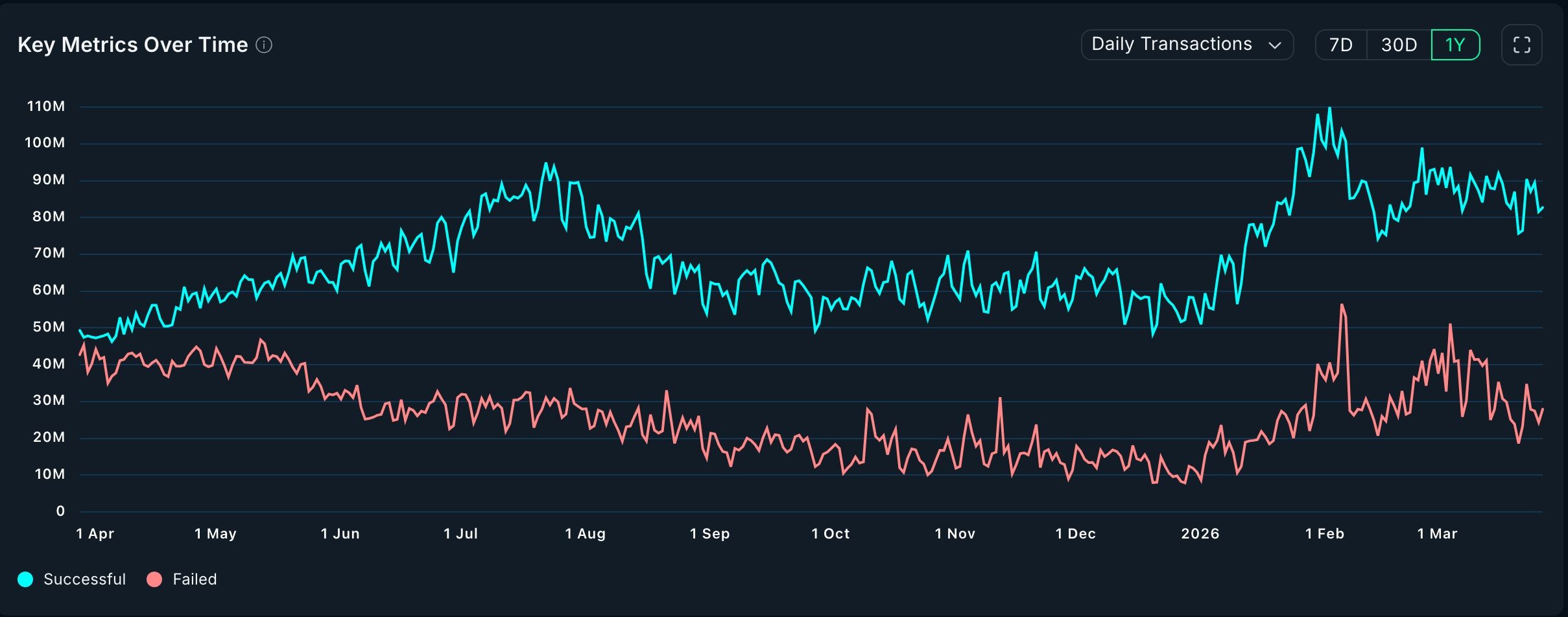Click the expand icon in the top right corner

point(1523,44)
